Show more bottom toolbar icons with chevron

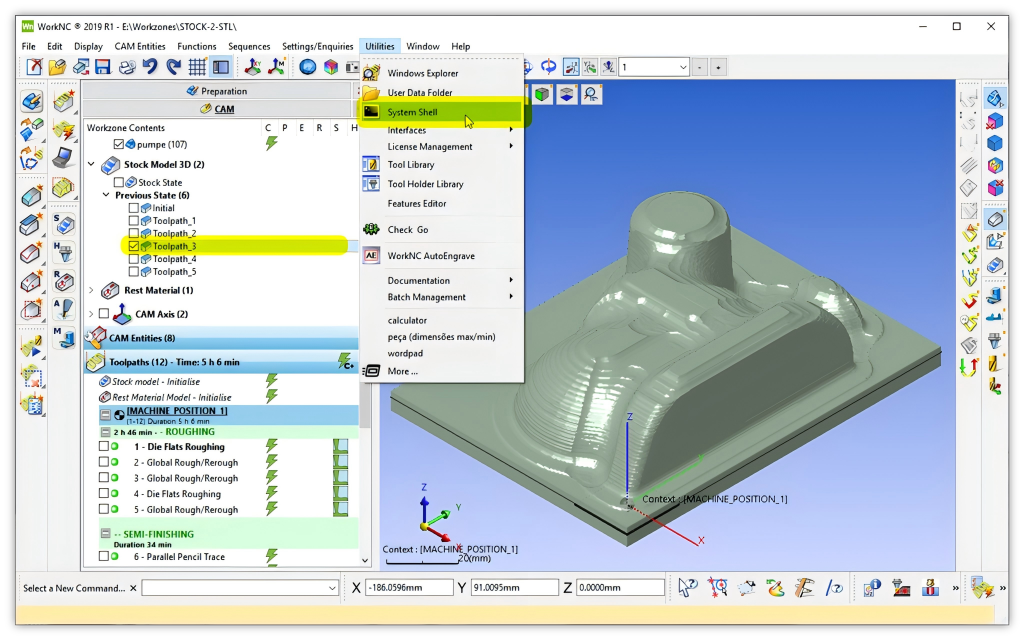click(x=955, y=588)
